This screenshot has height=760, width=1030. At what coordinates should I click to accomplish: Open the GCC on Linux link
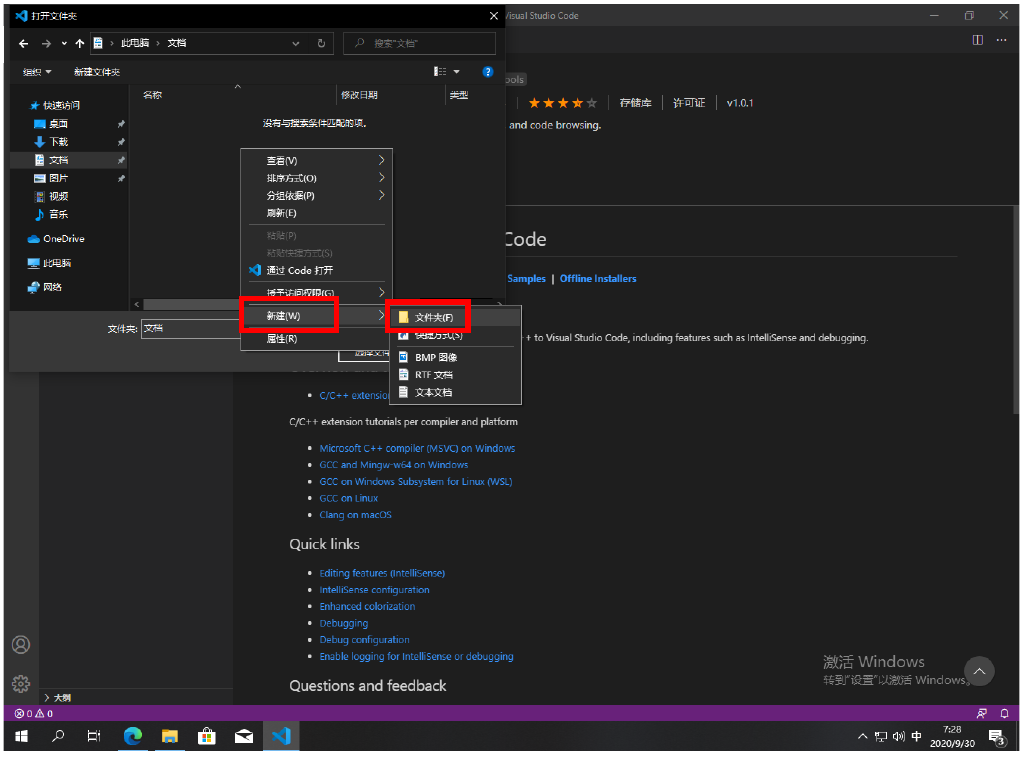coord(349,498)
